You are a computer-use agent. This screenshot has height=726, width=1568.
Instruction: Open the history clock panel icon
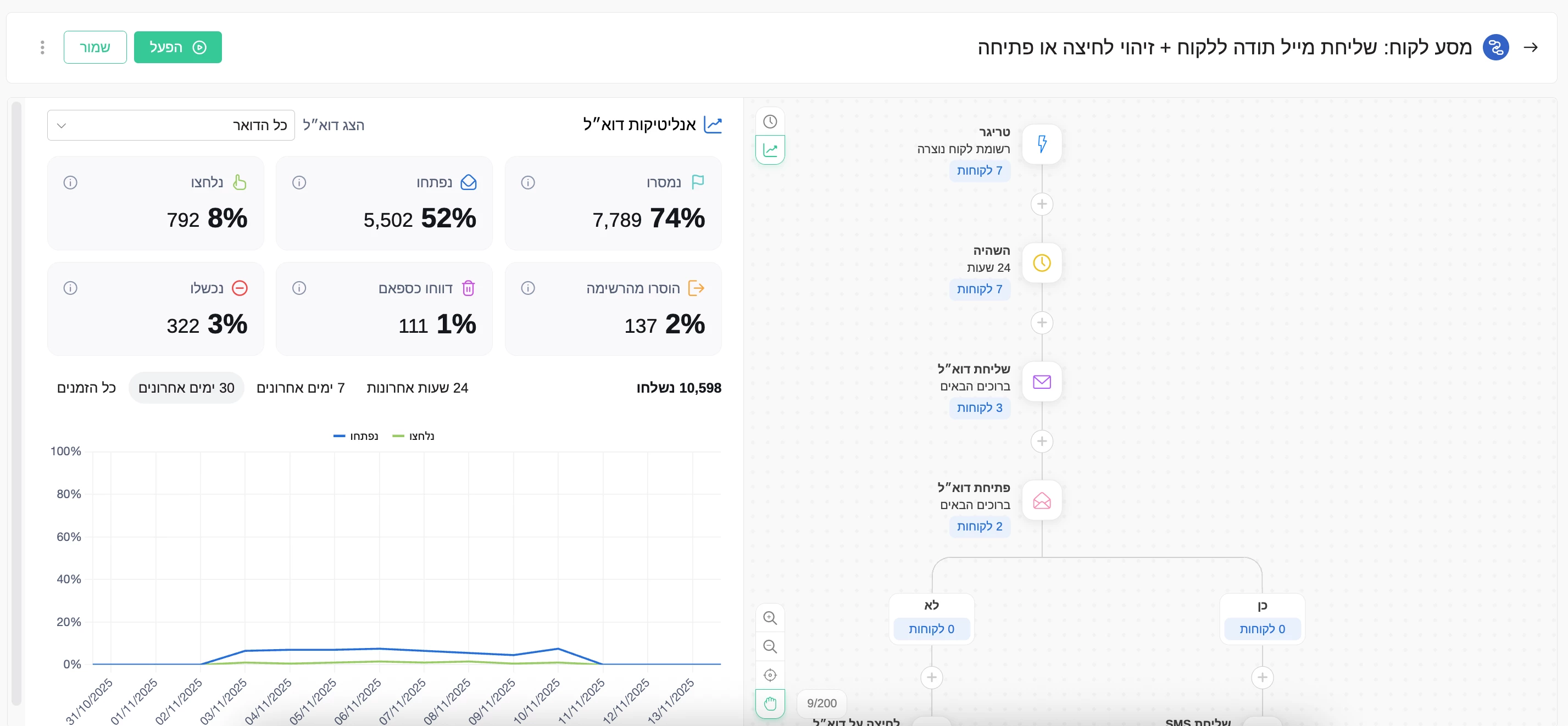click(x=770, y=121)
